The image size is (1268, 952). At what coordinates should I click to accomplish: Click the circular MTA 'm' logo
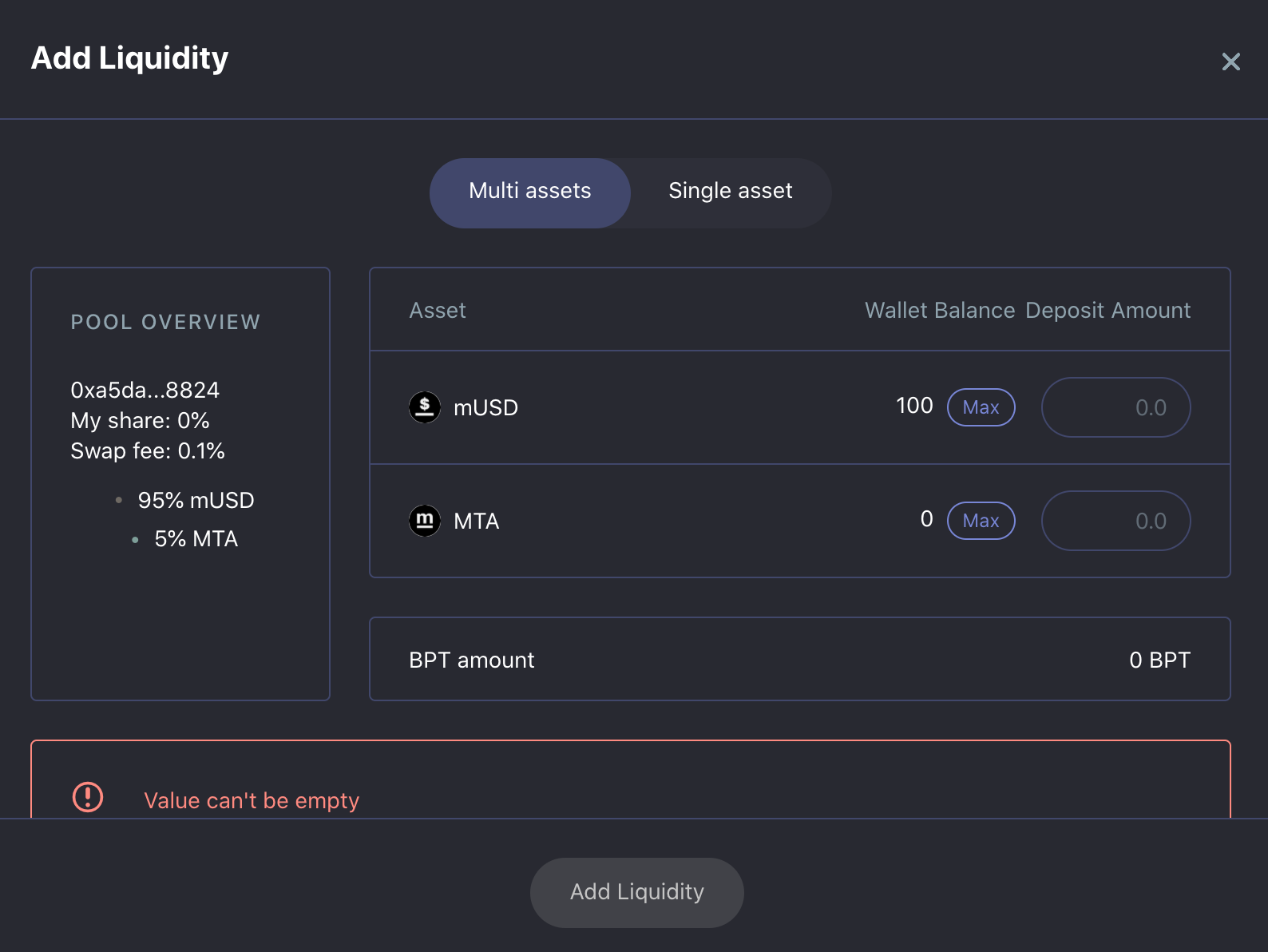point(425,520)
